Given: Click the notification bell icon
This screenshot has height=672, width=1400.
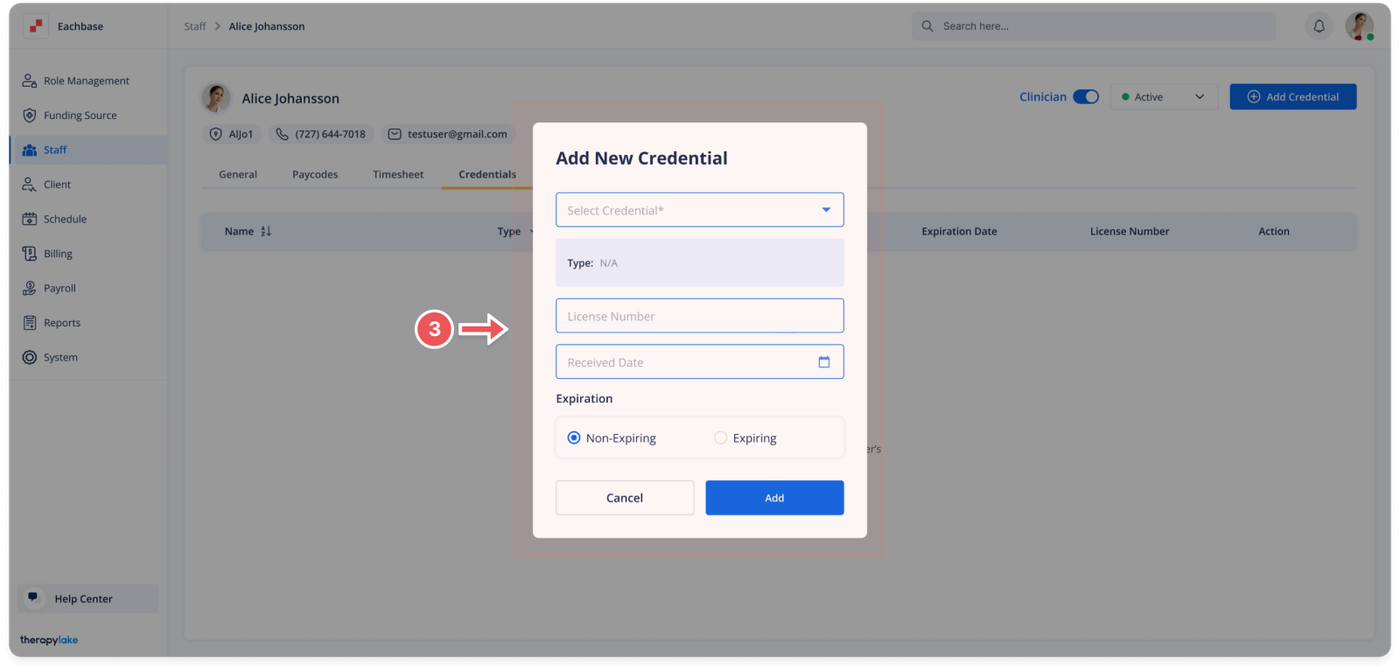Looking at the screenshot, I should tap(1319, 26).
